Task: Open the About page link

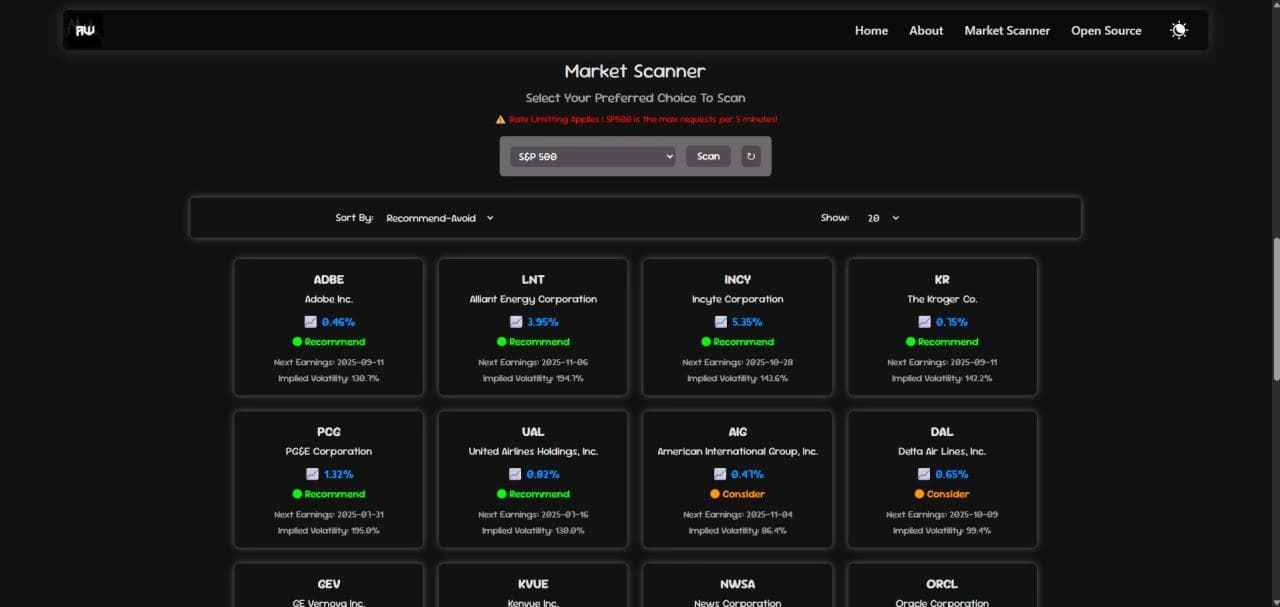Action: click(926, 30)
